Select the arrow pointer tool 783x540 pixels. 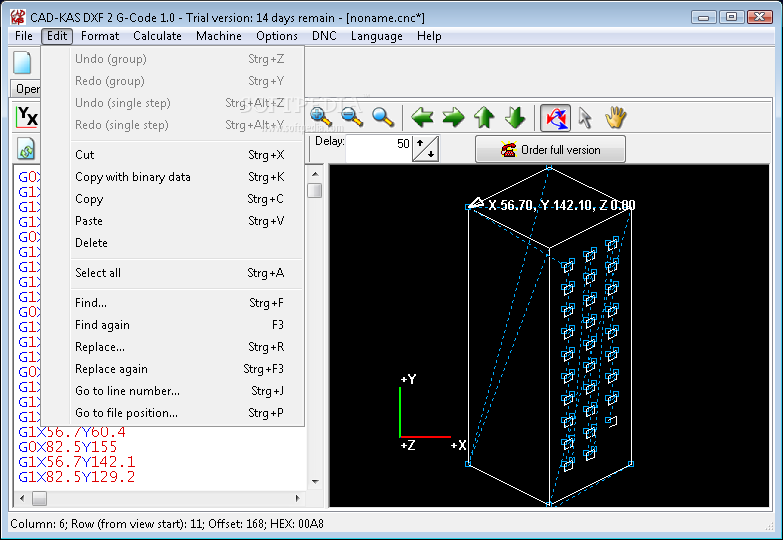click(585, 118)
